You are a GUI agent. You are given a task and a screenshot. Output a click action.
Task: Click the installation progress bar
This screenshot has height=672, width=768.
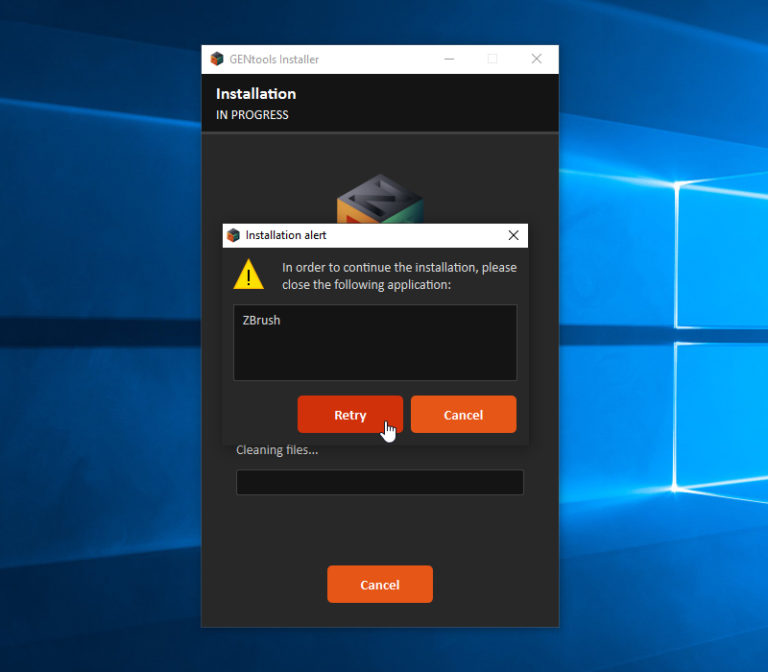(380, 482)
